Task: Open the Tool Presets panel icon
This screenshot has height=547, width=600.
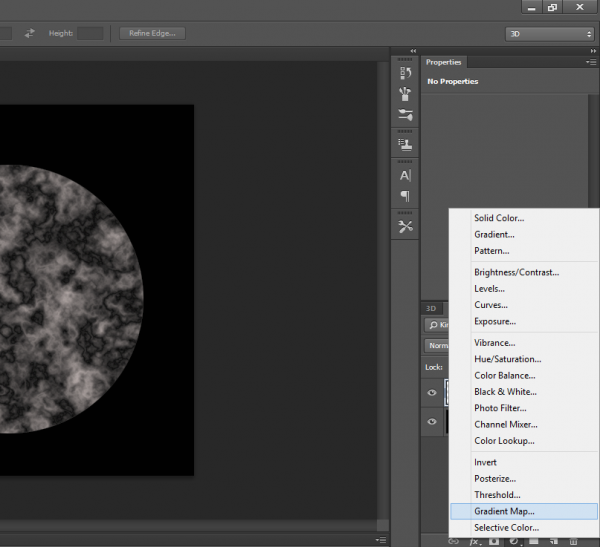Action: click(405, 227)
